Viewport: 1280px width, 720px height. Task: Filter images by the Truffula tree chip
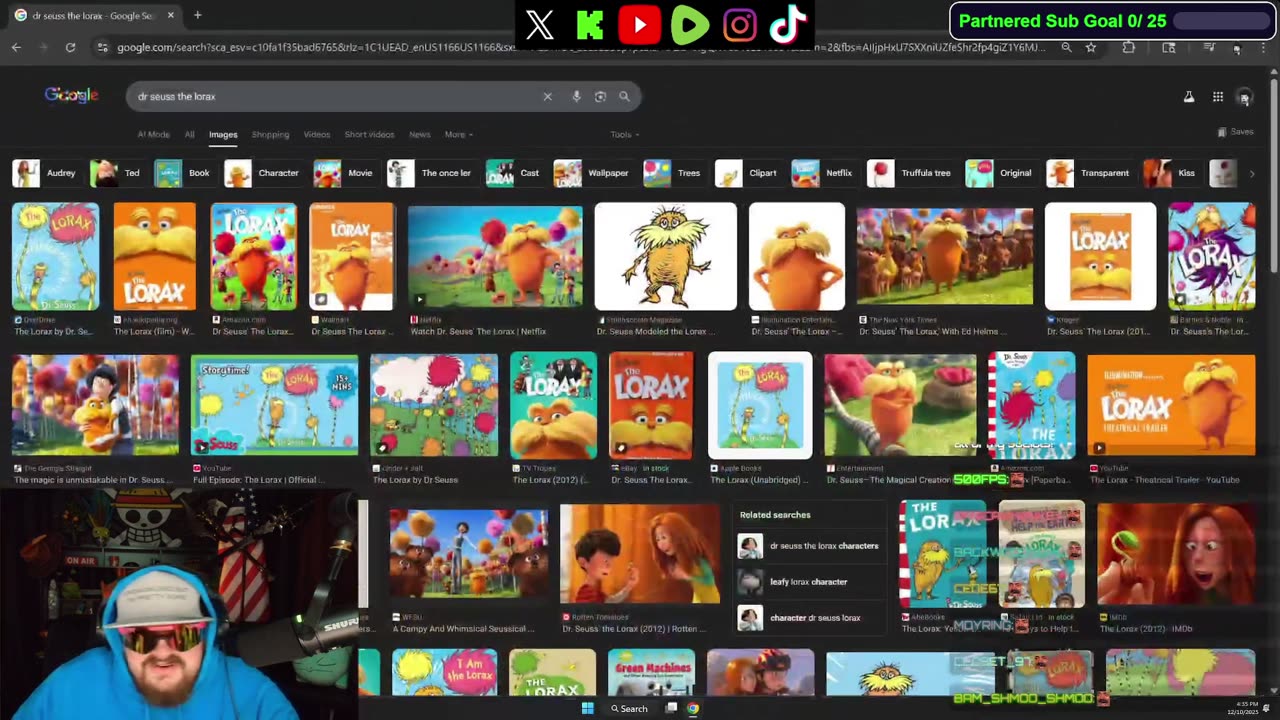tap(910, 173)
